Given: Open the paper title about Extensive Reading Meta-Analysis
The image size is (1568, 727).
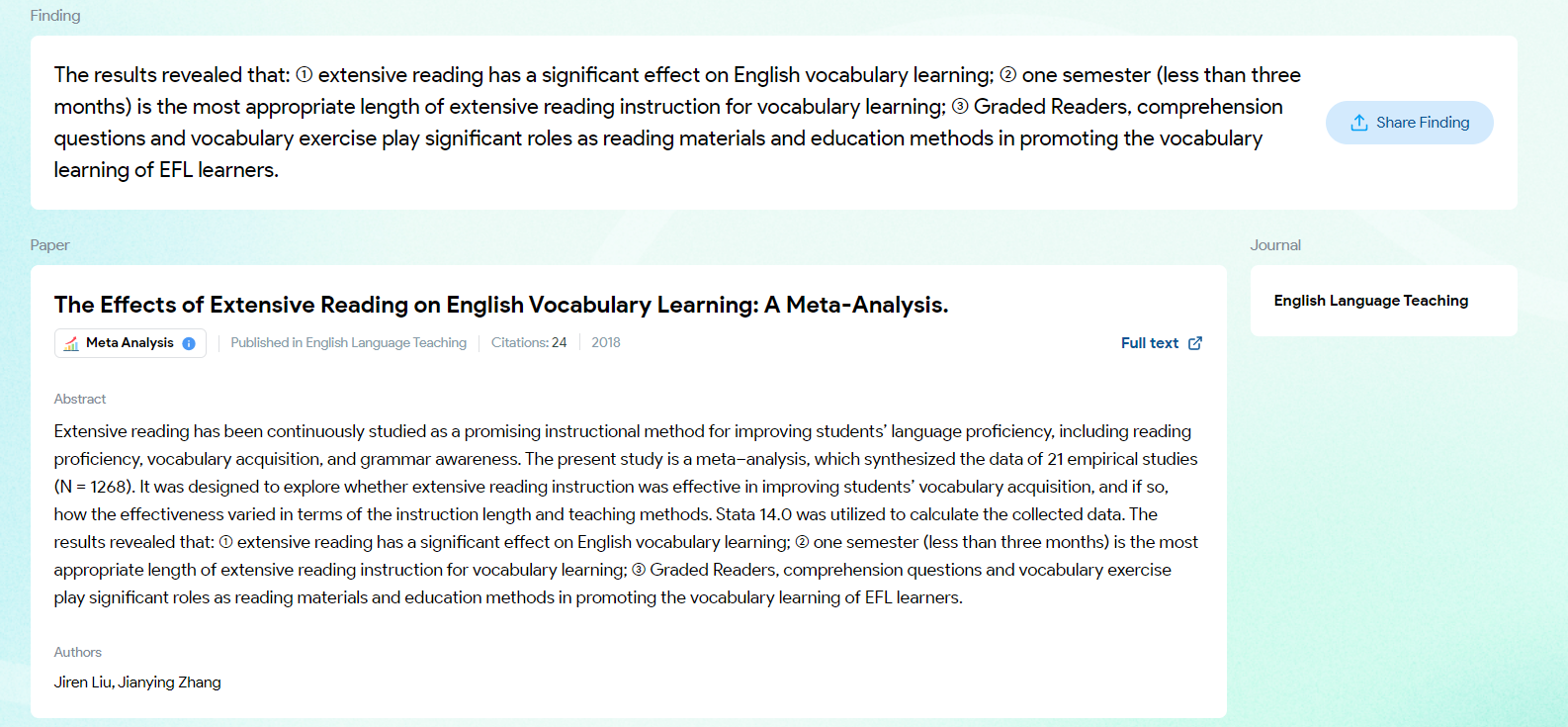Looking at the screenshot, I should pos(501,305).
